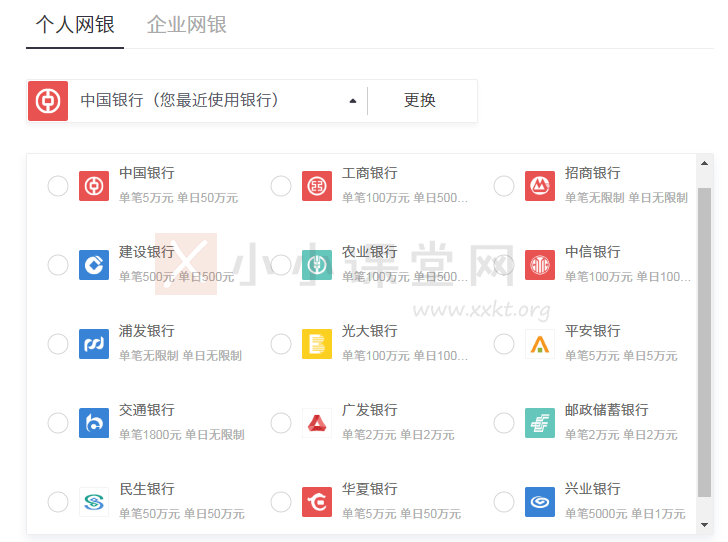The width and height of the screenshot is (728, 542).
Task: Click the 中国银行 name in the bank list
Action: 147,173
